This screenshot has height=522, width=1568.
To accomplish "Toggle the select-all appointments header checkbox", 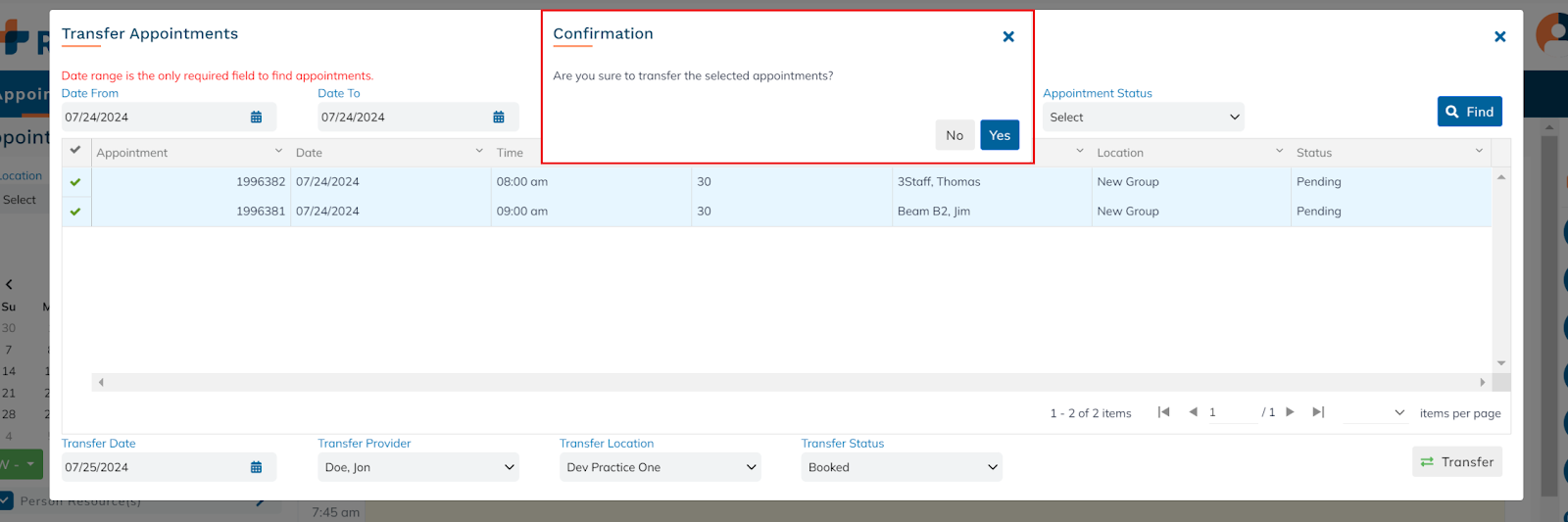I will point(75,151).
